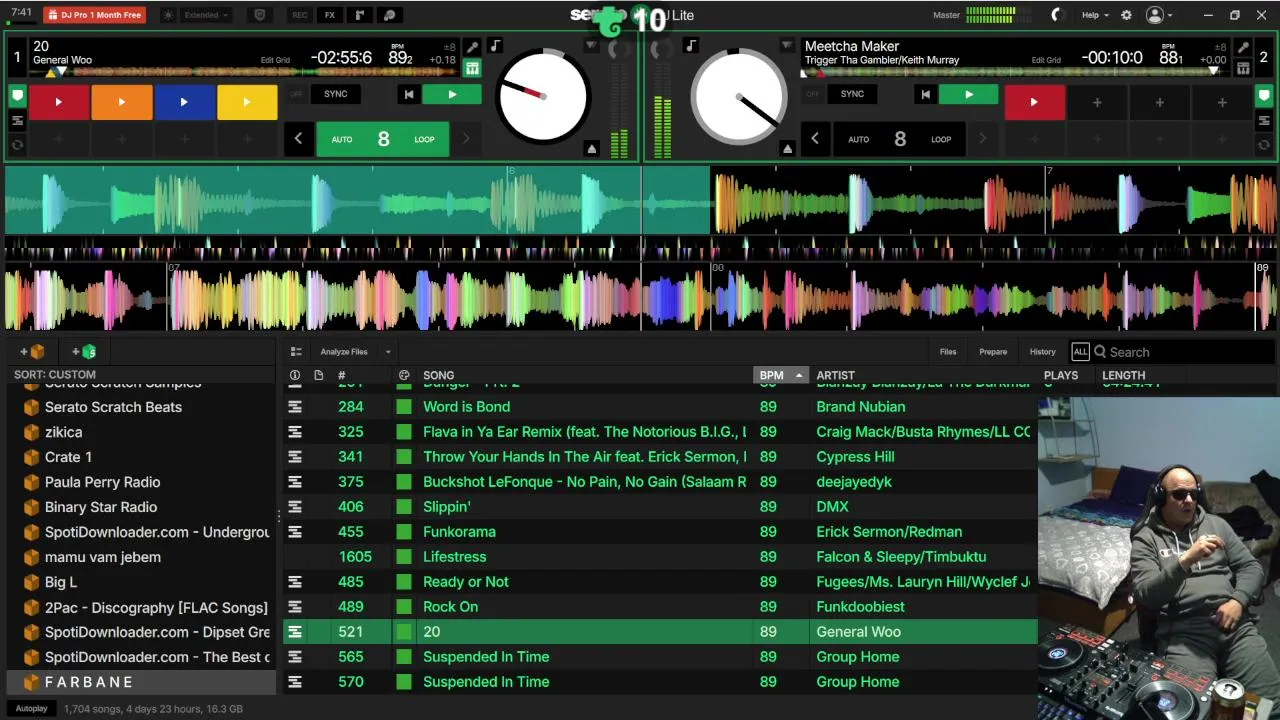Toggle deck 2 keyboard pitch play icon

point(1243,68)
